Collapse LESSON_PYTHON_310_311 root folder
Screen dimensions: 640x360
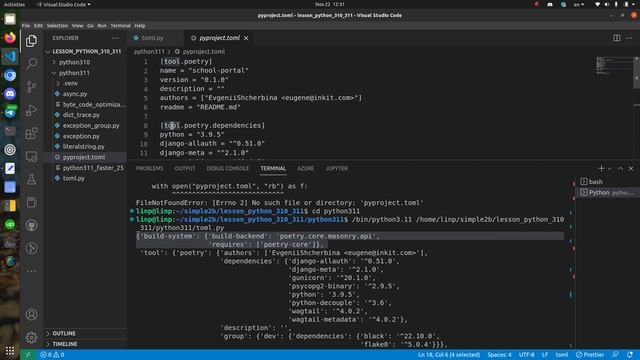pos(87,51)
